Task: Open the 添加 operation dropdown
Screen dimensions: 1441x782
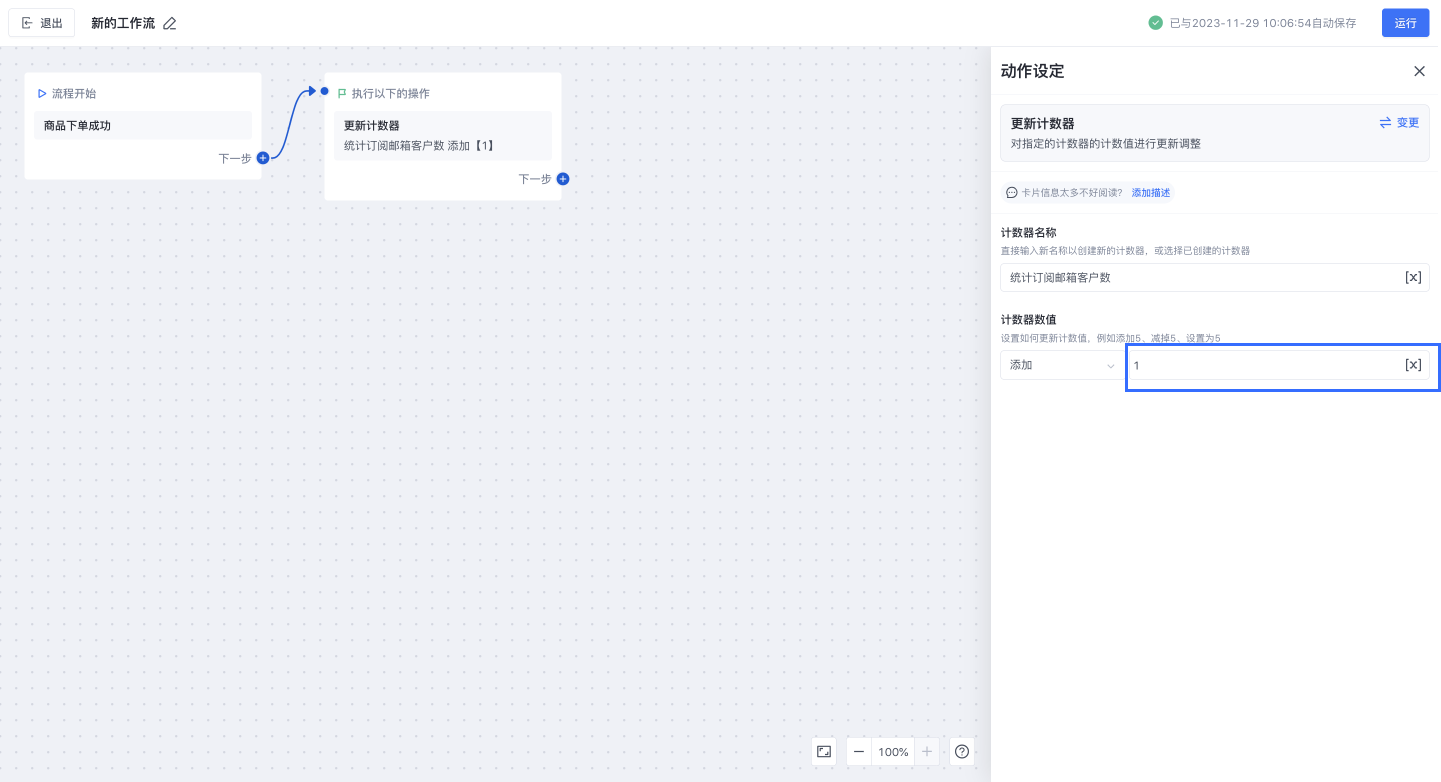Action: [x=1060, y=365]
